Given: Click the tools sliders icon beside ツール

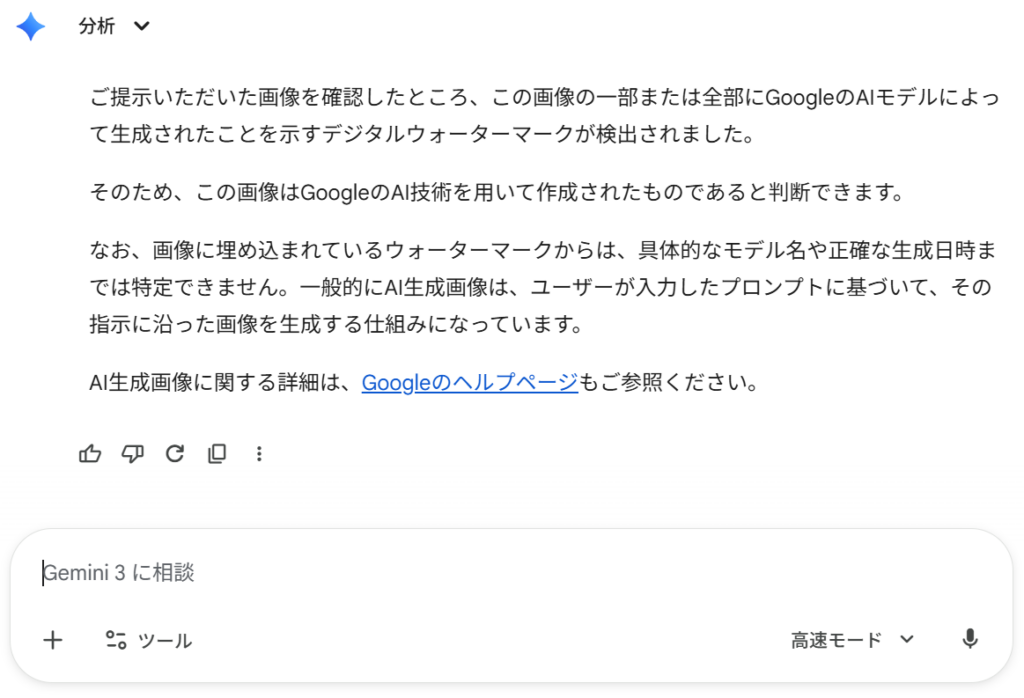Looking at the screenshot, I should 116,640.
